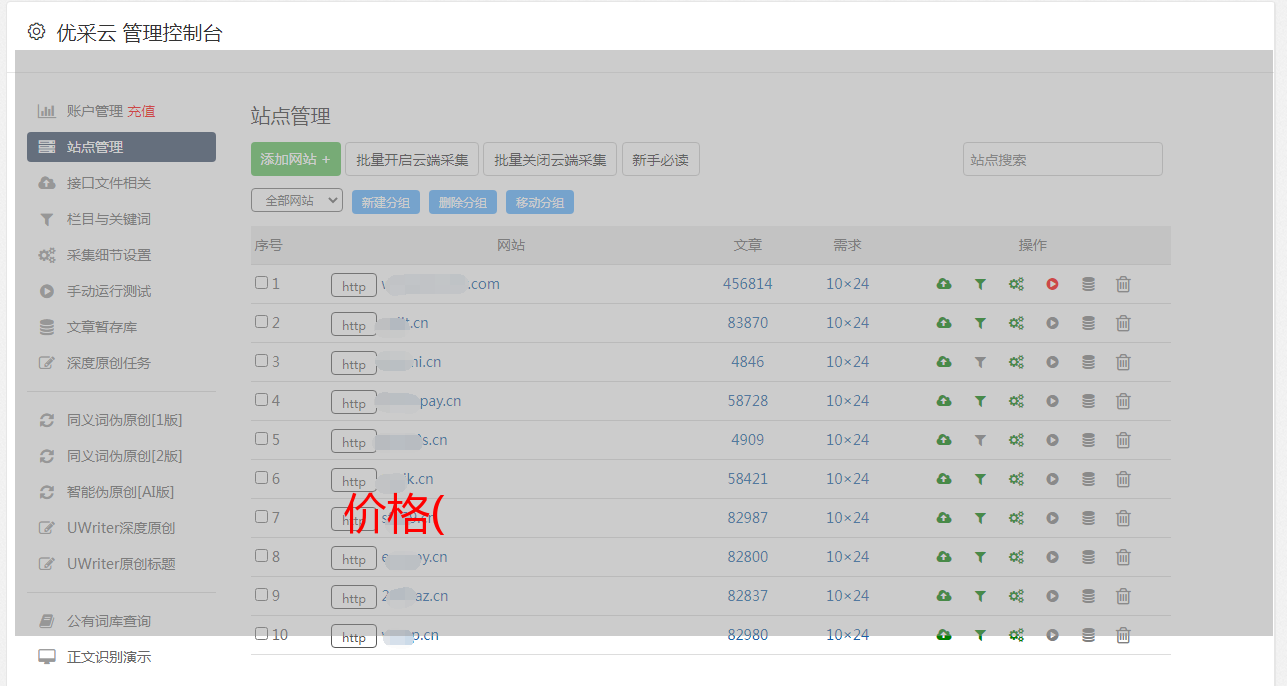Open 文章暂存库 in the sidebar
This screenshot has width=1287, height=686.
(x=102, y=327)
